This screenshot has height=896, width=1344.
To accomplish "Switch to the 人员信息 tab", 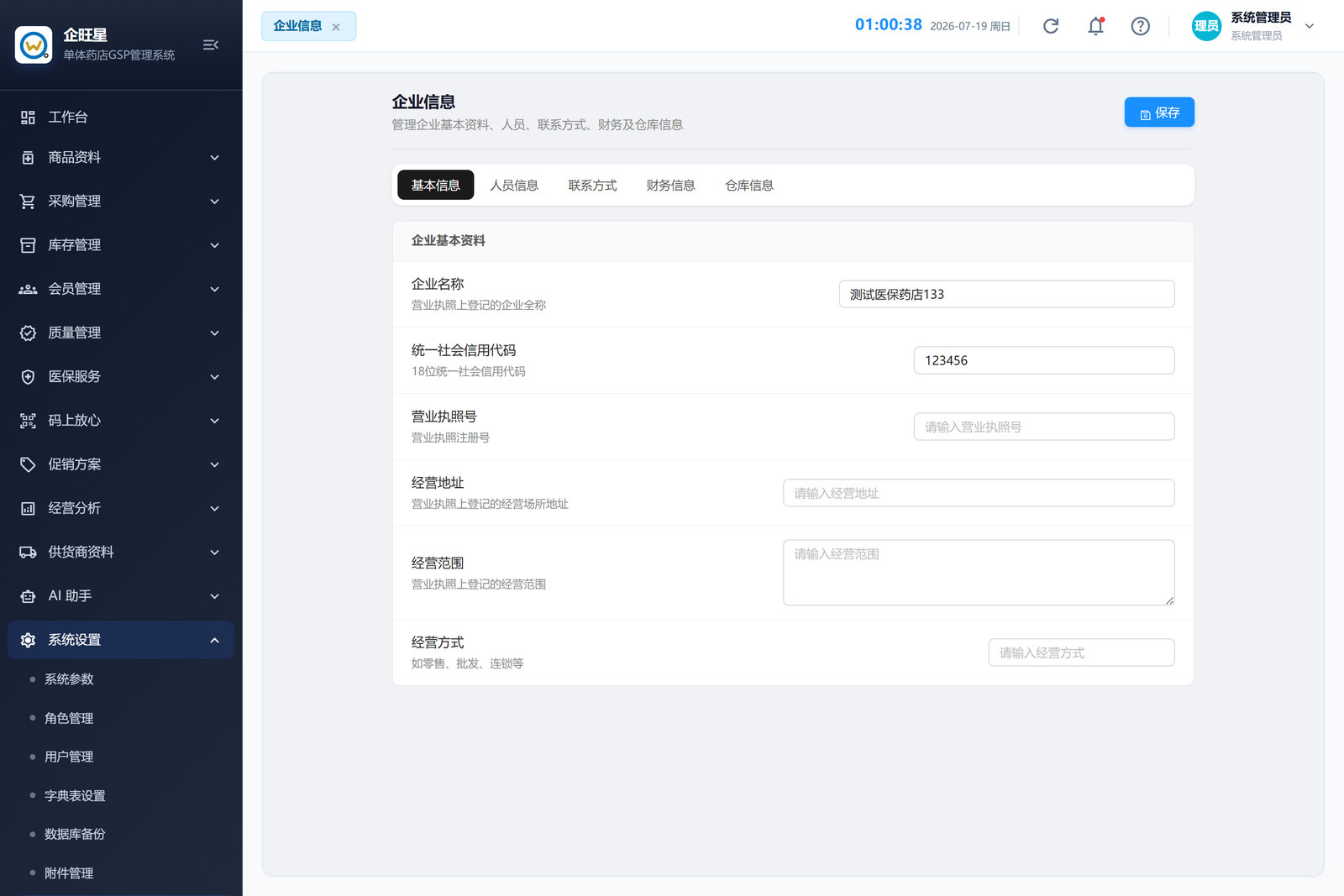I will click(x=514, y=185).
